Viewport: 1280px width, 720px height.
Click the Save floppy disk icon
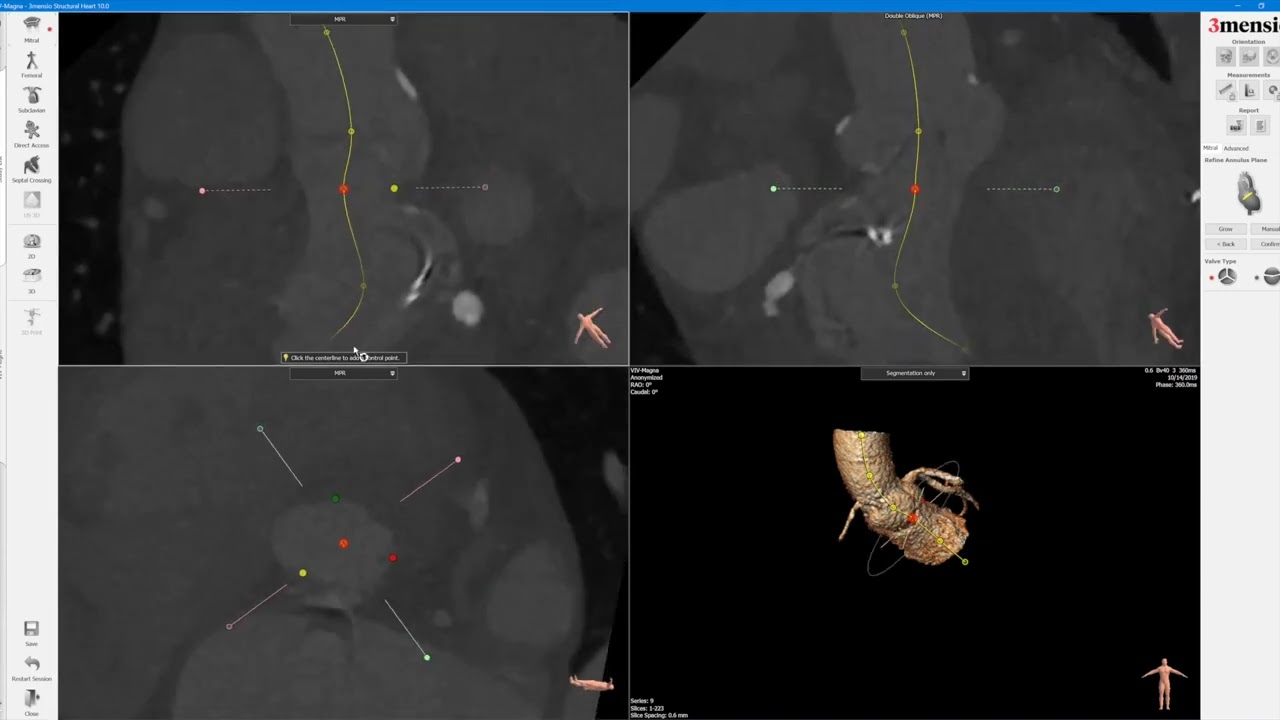(x=31, y=628)
